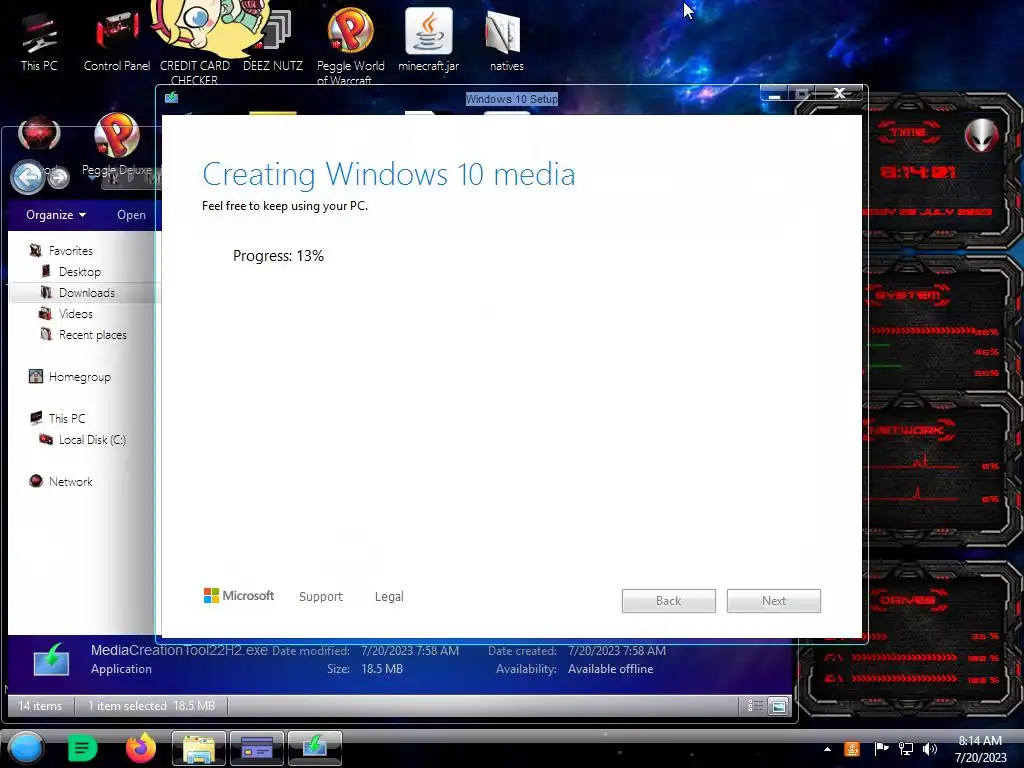This screenshot has width=1024, height=768.
Task: Click the Alienware head gadget icon
Action: (982, 136)
